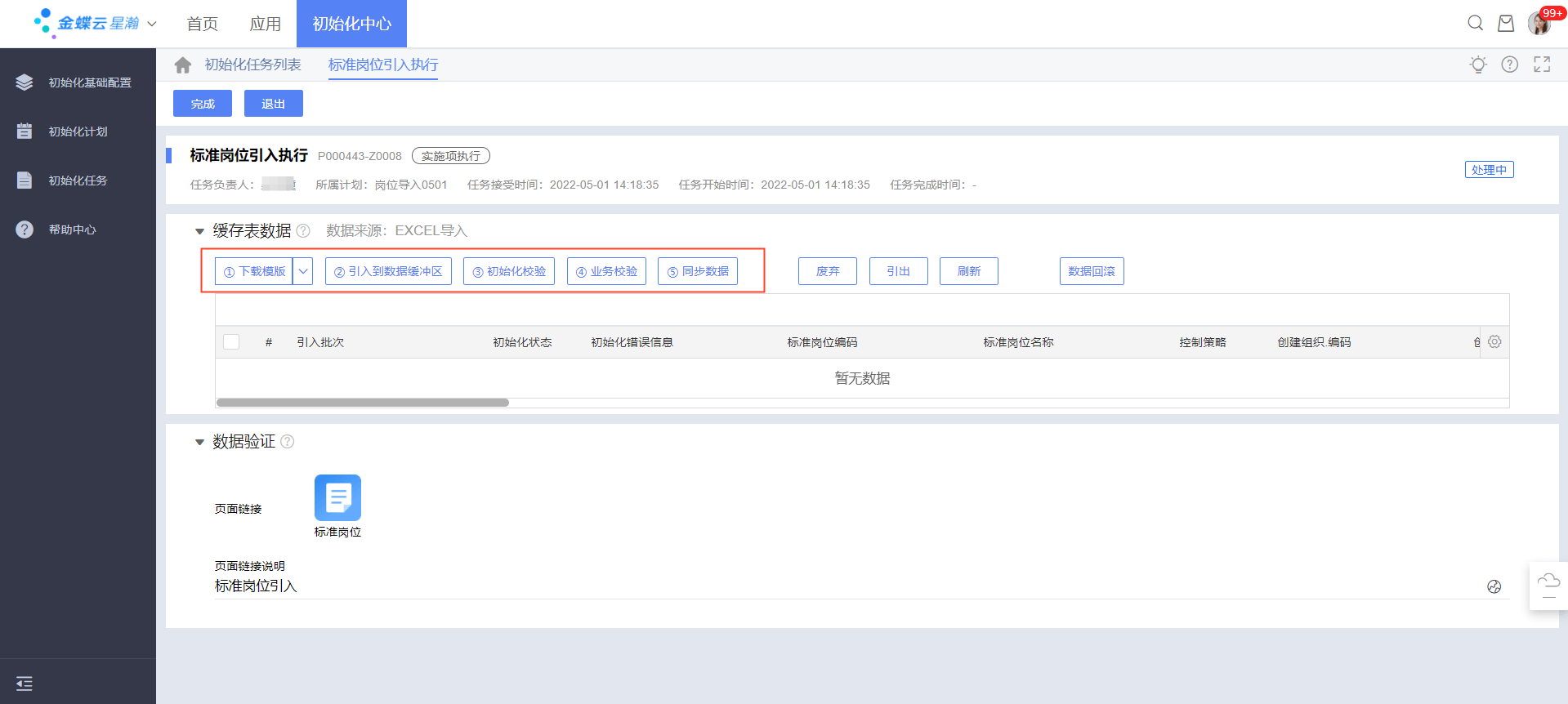This screenshot has height=704, width=1568.
Task: Open the help question mark icon
Action: [x=1509, y=65]
